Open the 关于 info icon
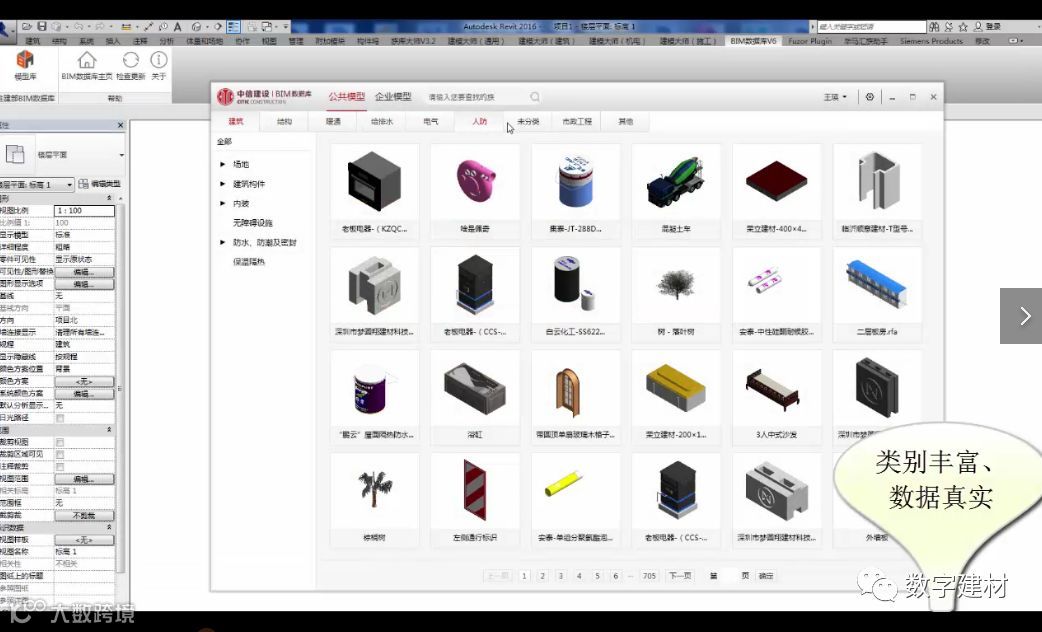This screenshot has width=1042, height=632. 158,60
